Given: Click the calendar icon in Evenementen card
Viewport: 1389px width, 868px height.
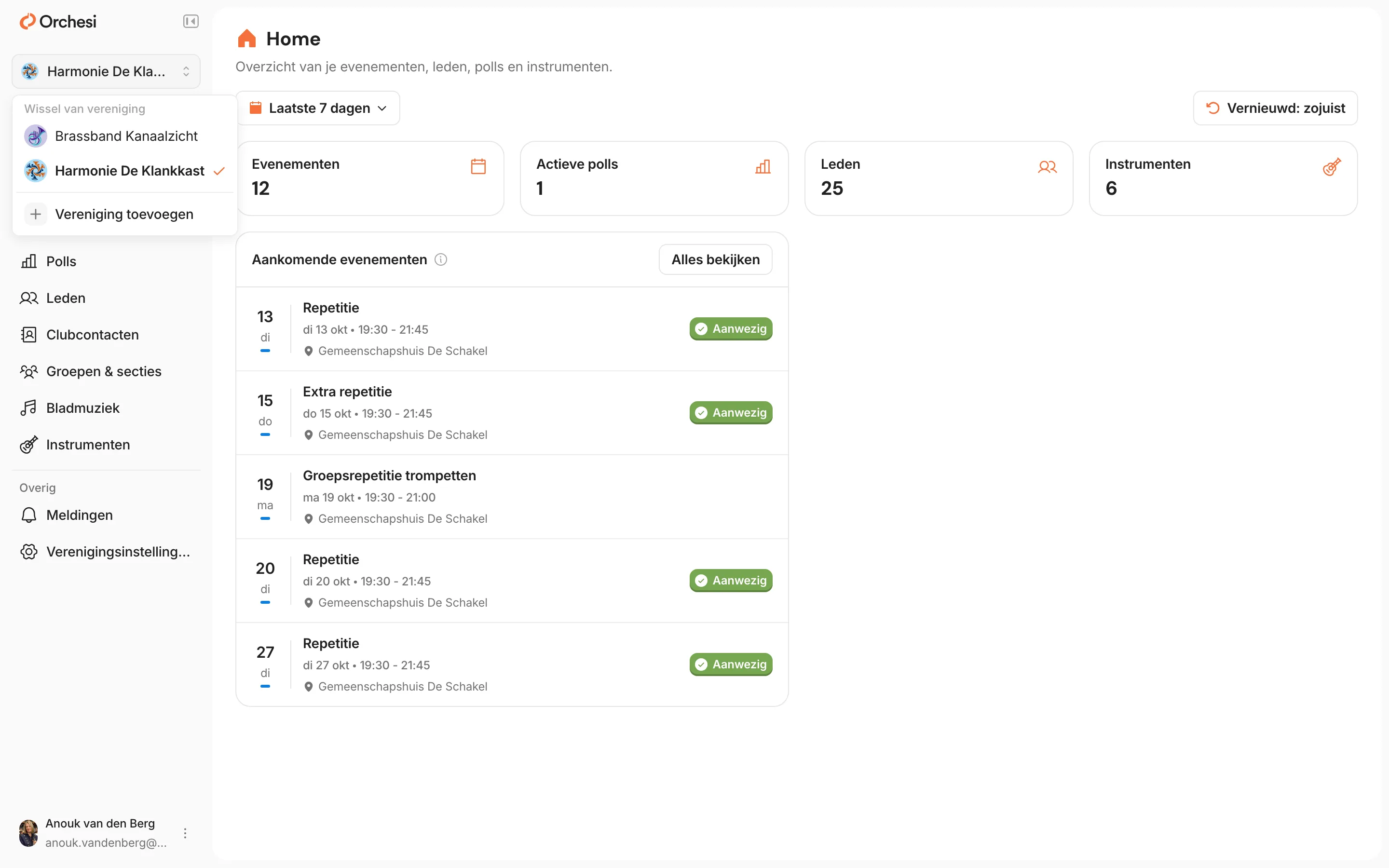Looking at the screenshot, I should pos(478,166).
